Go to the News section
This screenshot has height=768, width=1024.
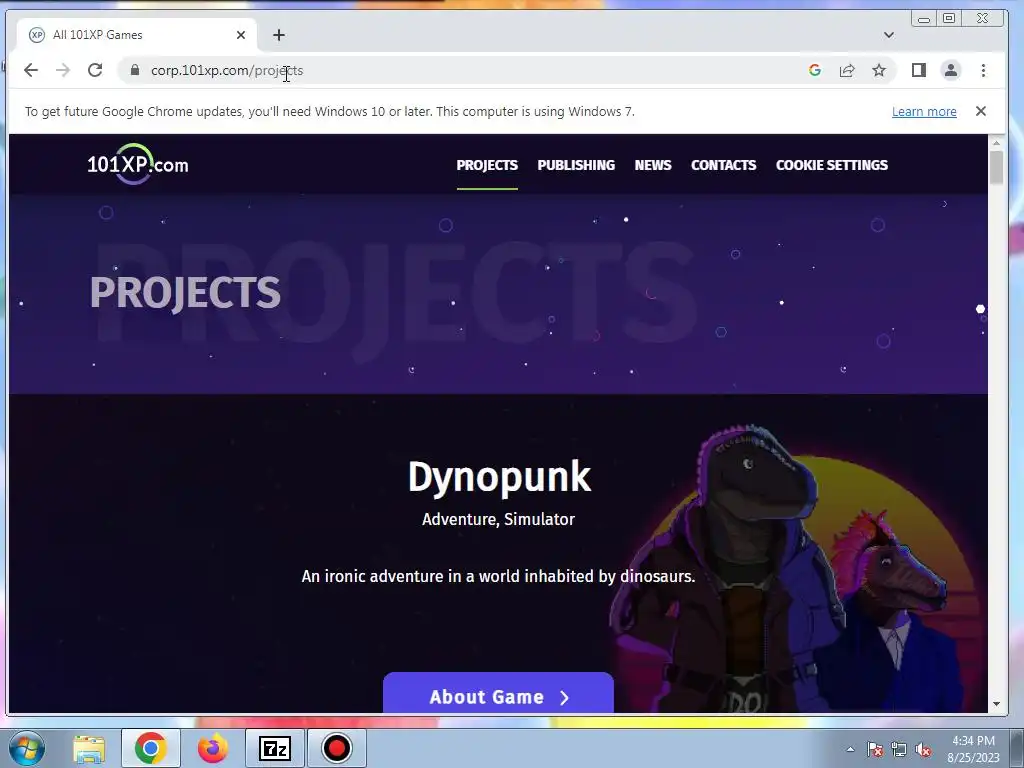coord(653,165)
